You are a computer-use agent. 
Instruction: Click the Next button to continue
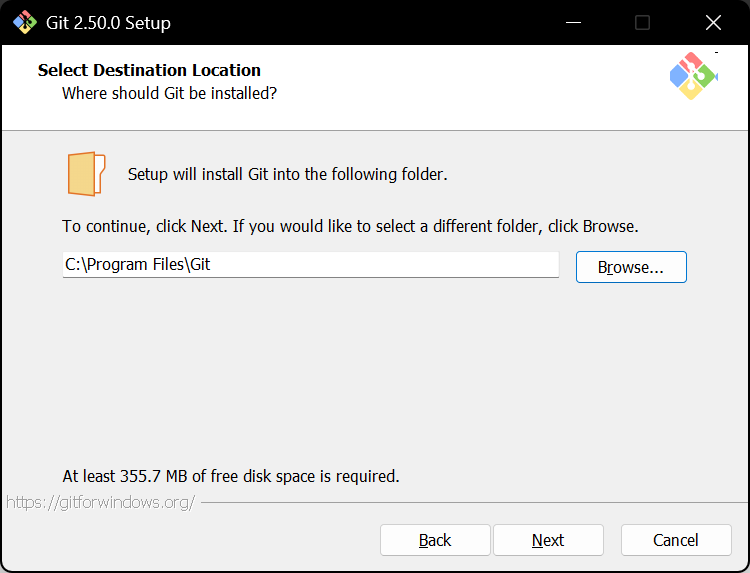coord(548,540)
